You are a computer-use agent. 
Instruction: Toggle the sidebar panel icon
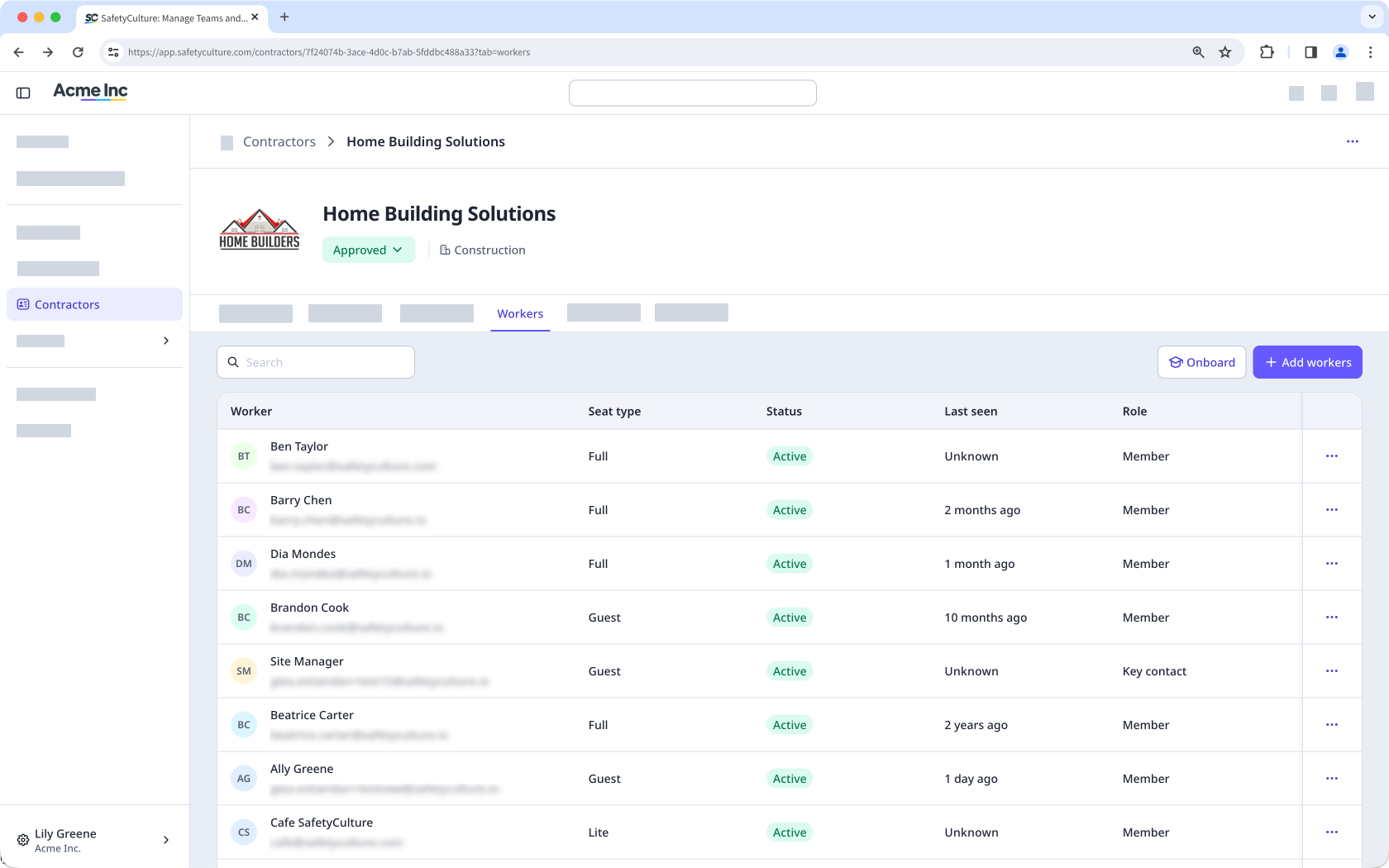[23, 93]
